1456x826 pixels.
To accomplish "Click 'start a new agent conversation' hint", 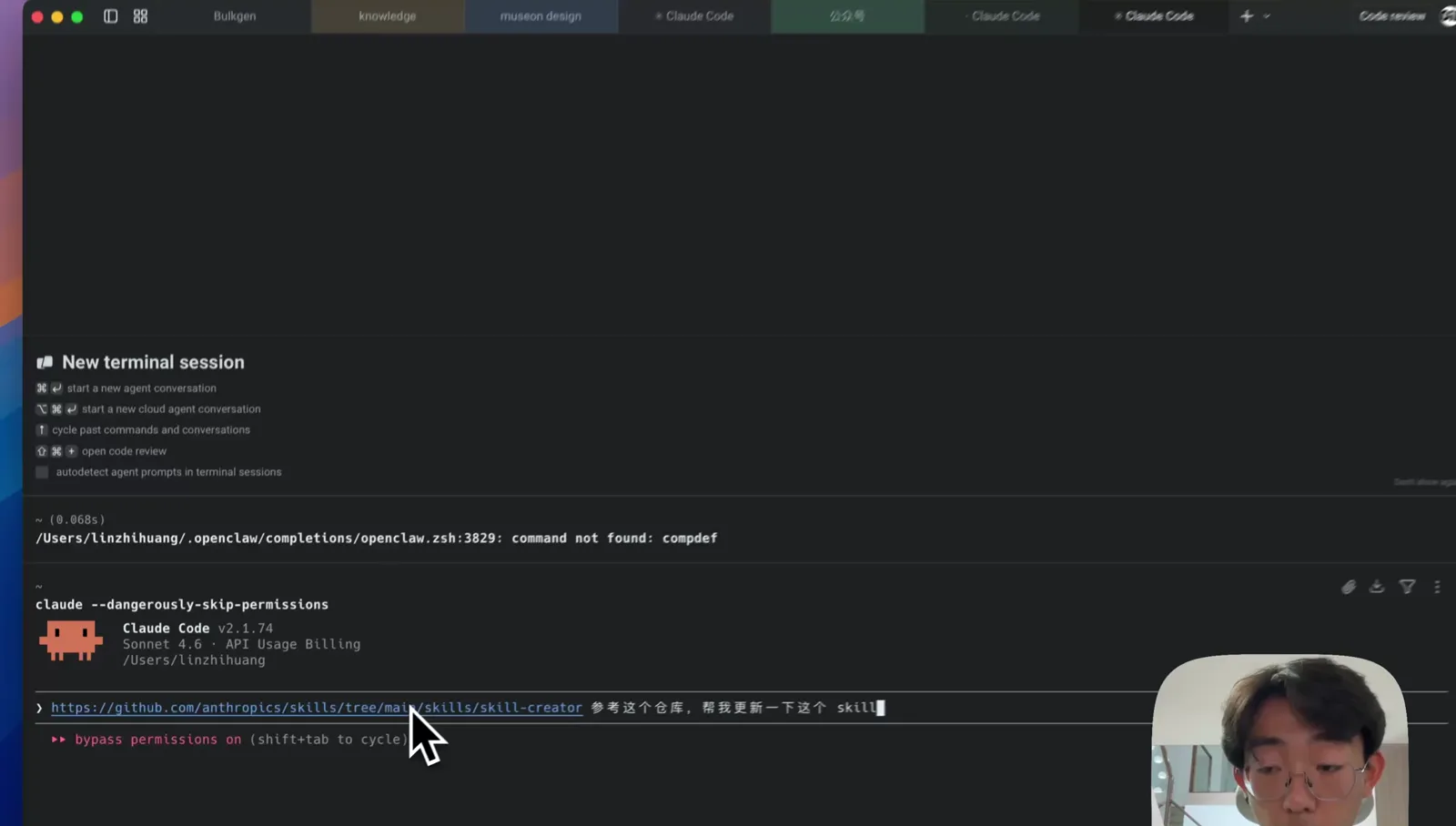I will (x=141, y=388).
